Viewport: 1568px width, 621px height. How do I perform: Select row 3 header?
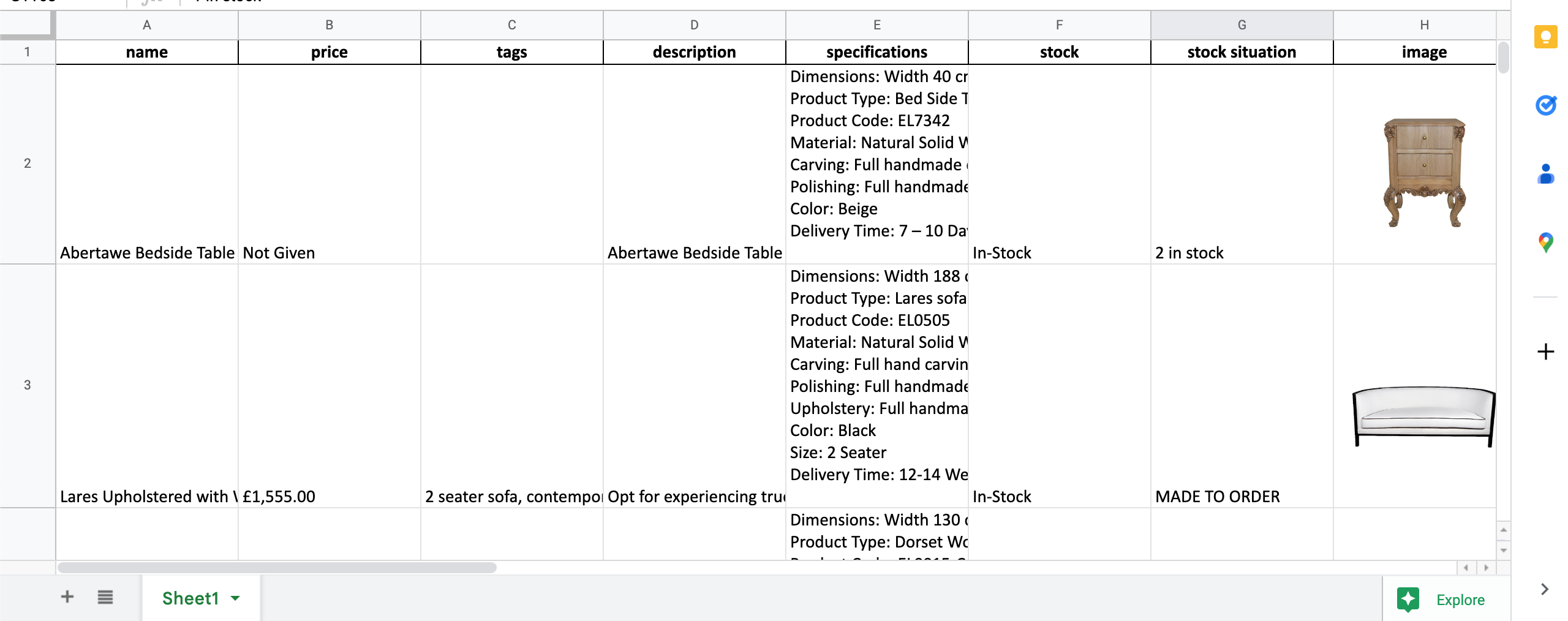pyautogui.click(x=28, y=385)
